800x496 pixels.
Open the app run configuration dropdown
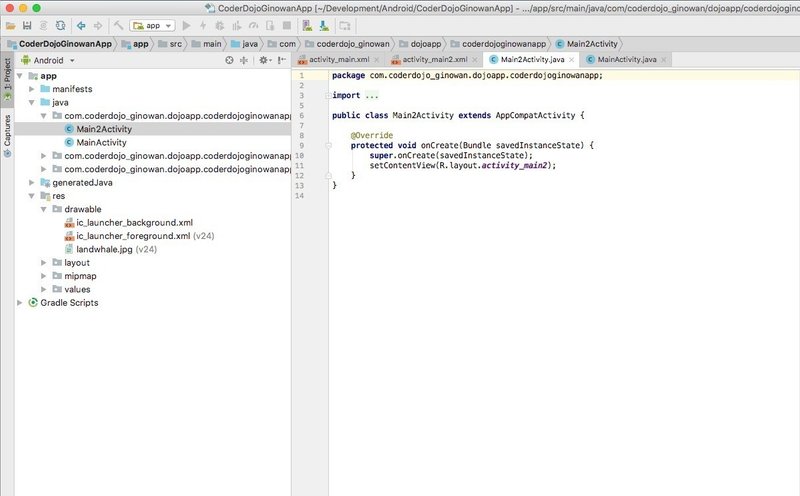pos(153,26)
